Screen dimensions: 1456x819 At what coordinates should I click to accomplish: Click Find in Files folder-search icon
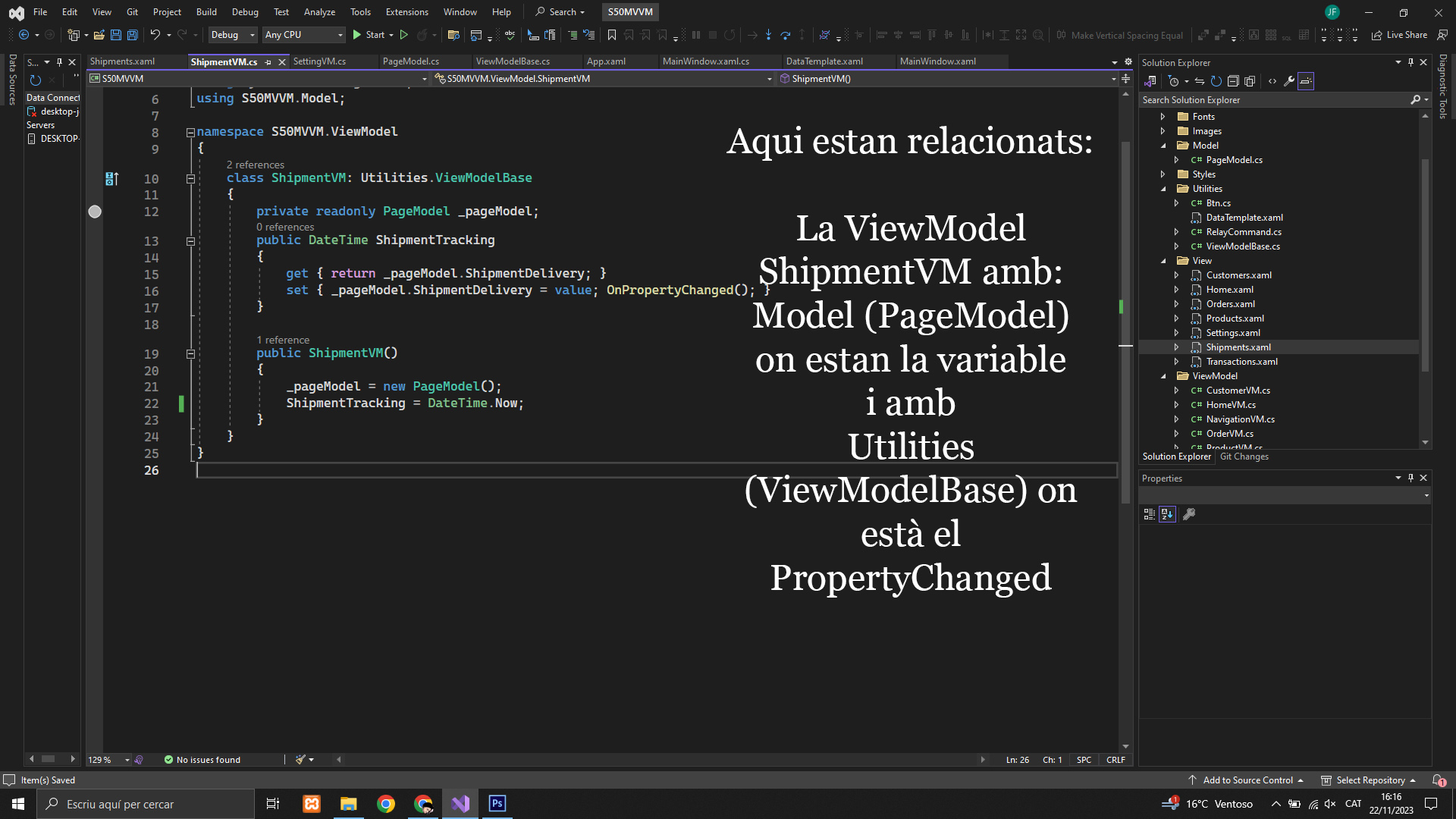[453, 35]
